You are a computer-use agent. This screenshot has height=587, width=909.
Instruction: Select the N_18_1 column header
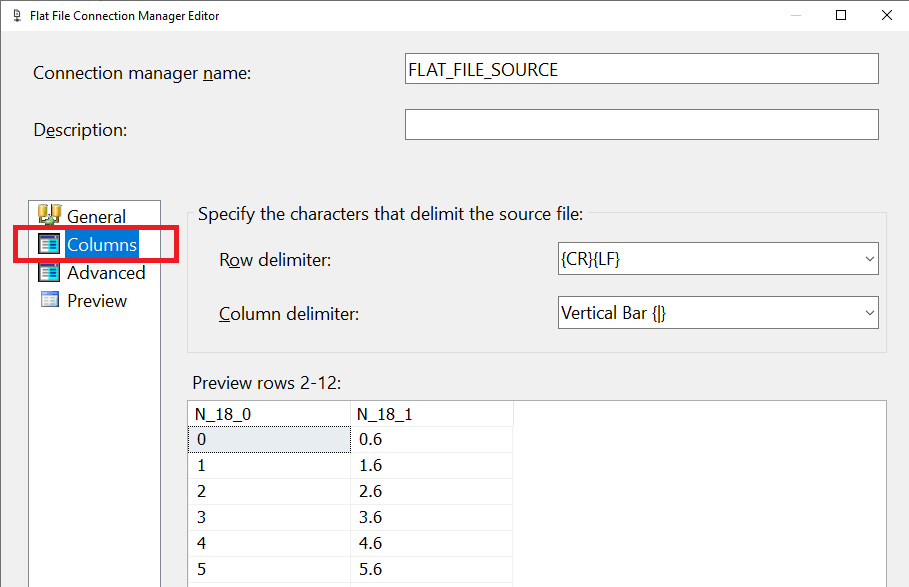(x=432, y=414)
